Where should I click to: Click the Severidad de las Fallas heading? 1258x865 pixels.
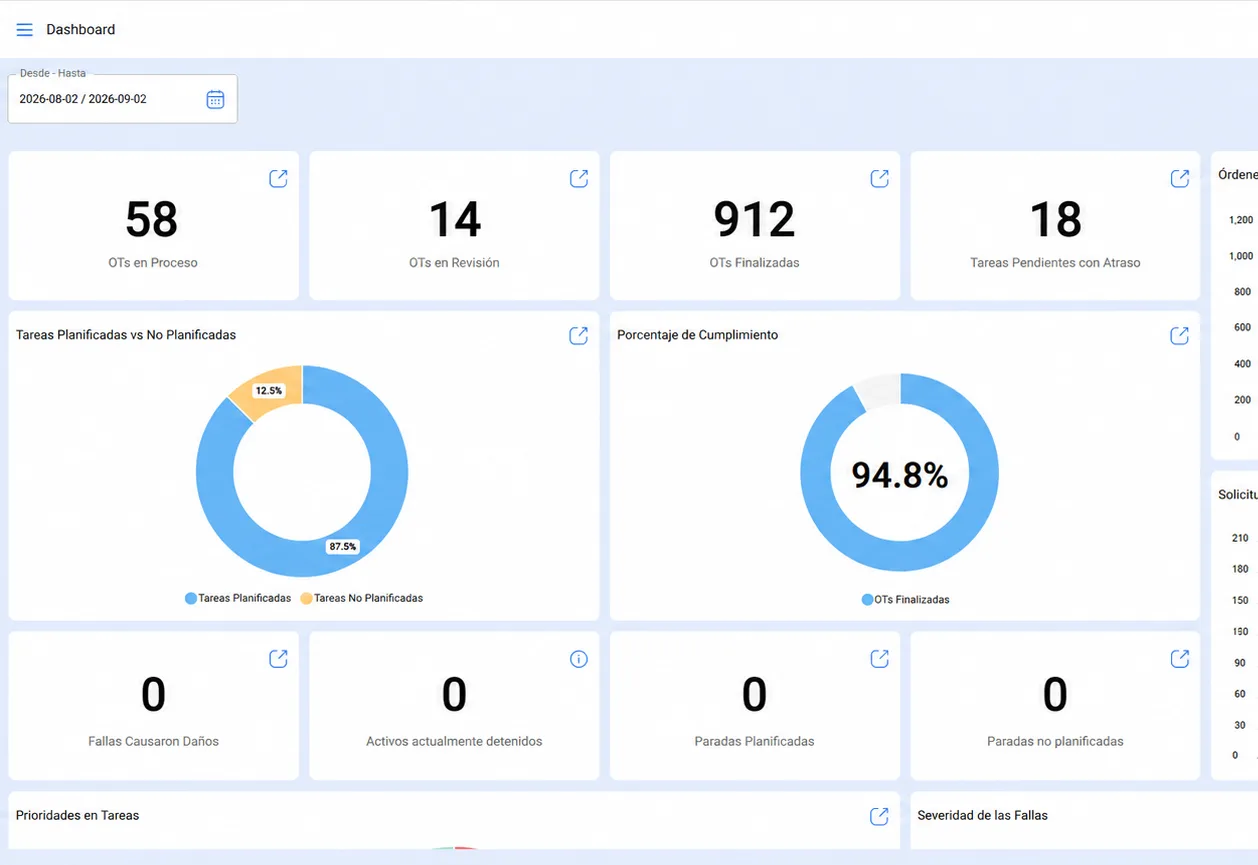(x=983, y=815)
